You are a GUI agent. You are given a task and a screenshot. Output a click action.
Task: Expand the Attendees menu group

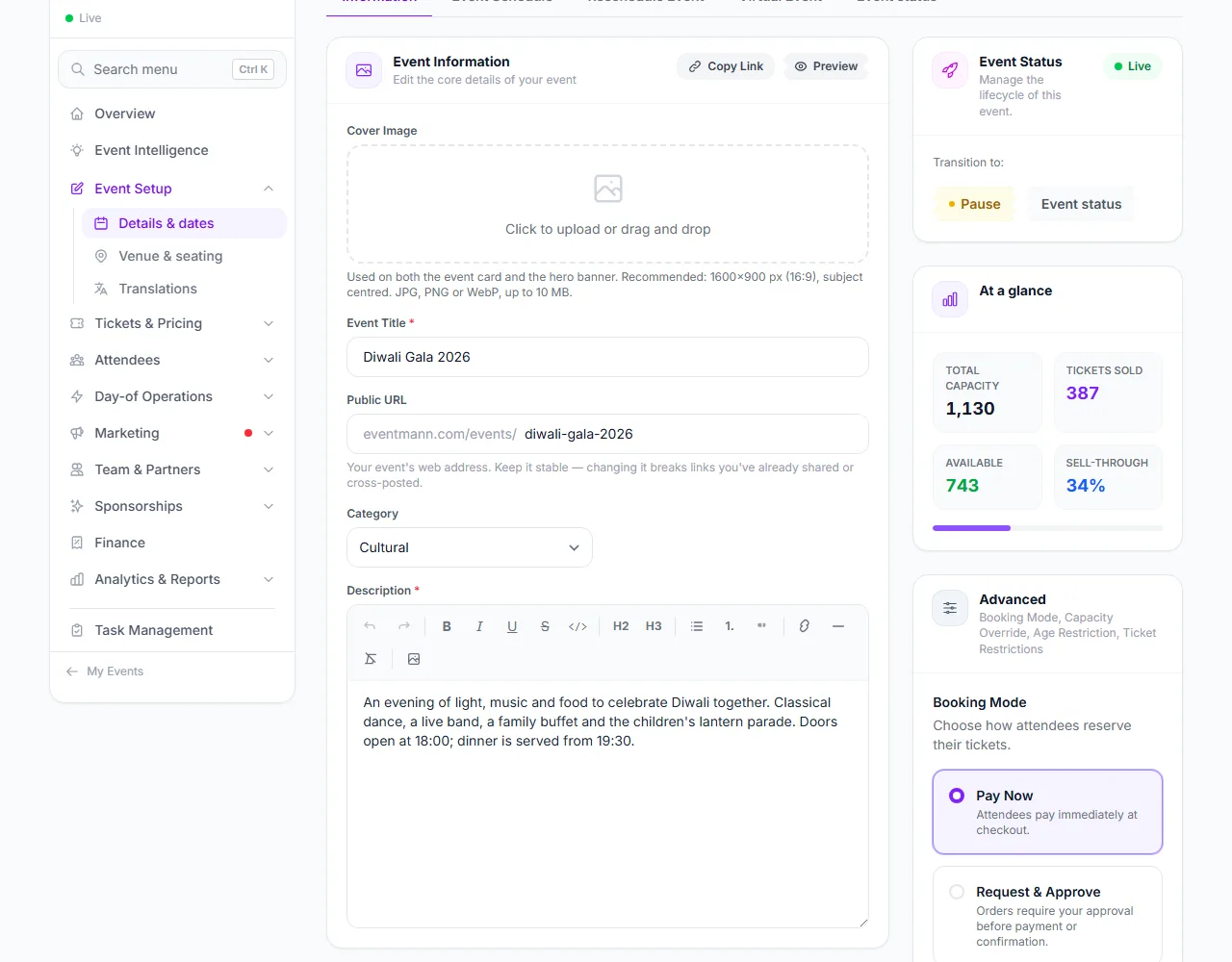pyautogui.click(x=172, y=360)
